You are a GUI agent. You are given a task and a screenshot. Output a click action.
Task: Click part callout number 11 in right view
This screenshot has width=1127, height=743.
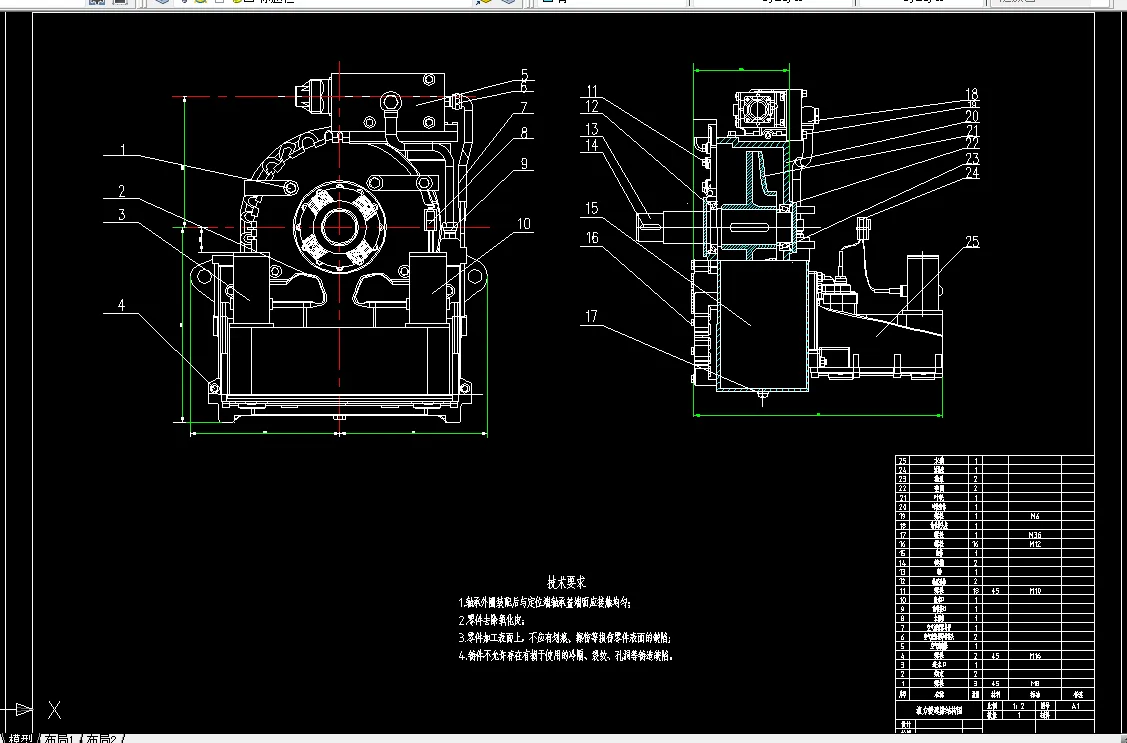pyautogui.click(x=592, y=91)
